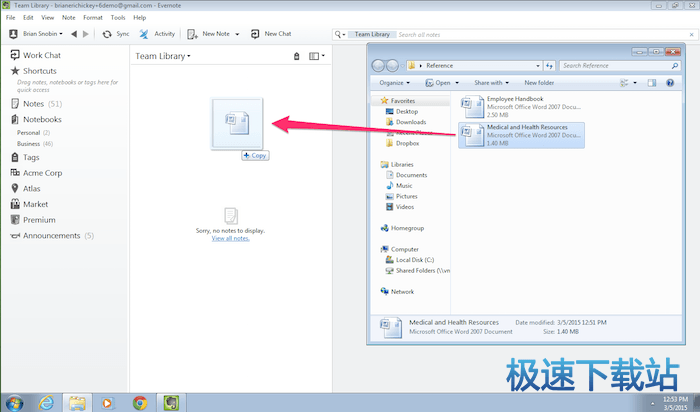Open all Notes in the sidebar
Viewport: 700px width, 412px height.
[36, 104]
